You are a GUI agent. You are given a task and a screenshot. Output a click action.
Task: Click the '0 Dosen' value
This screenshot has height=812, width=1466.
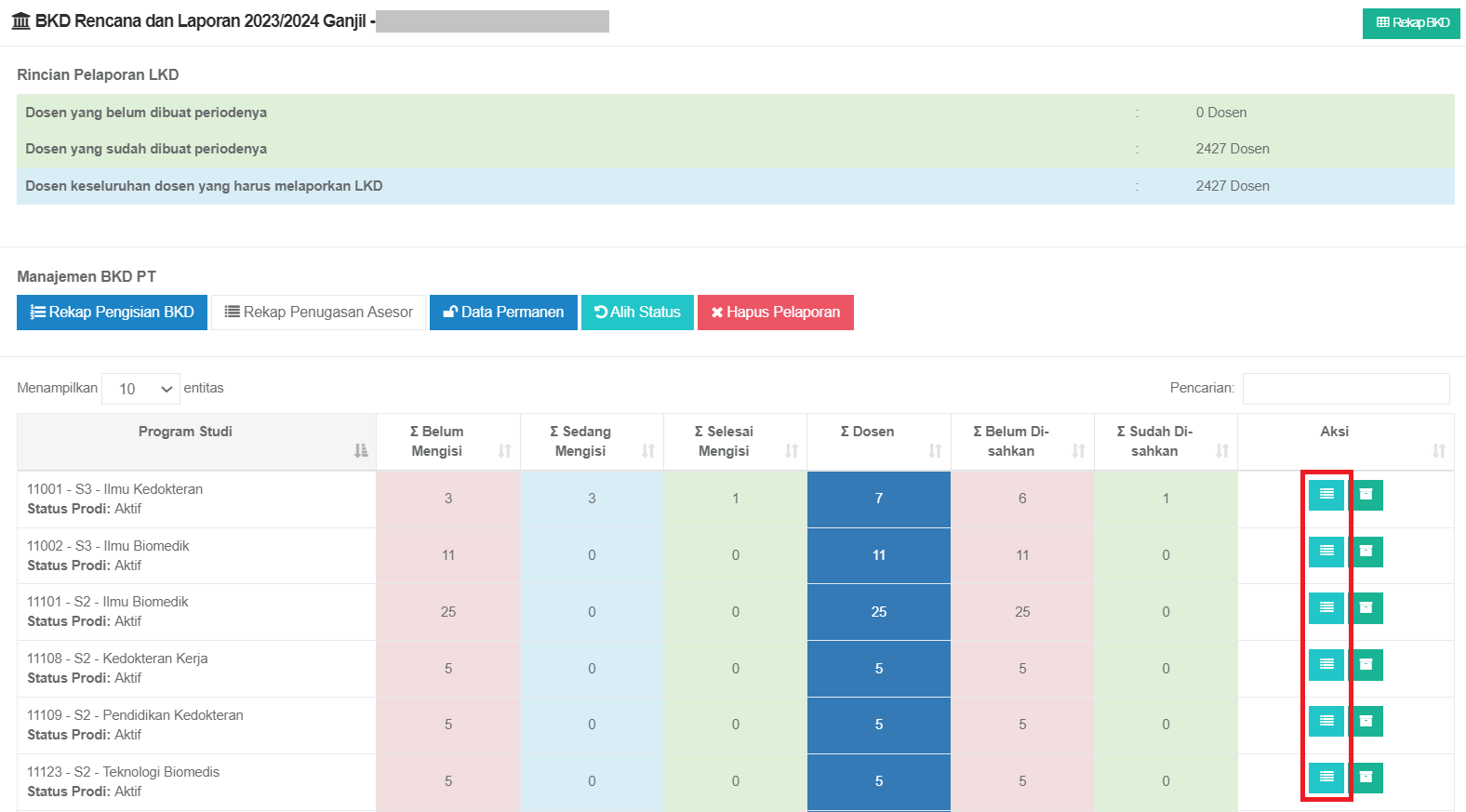pyautogui.click(x=1221, y=113)
